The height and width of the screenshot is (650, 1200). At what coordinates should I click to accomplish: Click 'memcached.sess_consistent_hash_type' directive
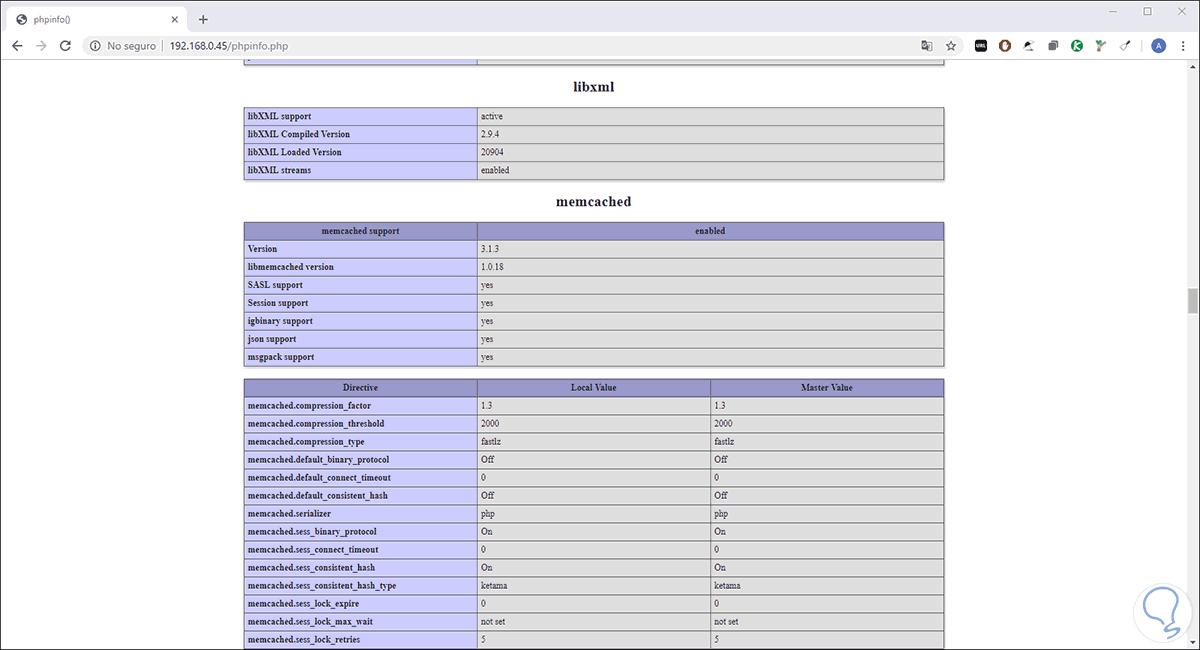323,586
